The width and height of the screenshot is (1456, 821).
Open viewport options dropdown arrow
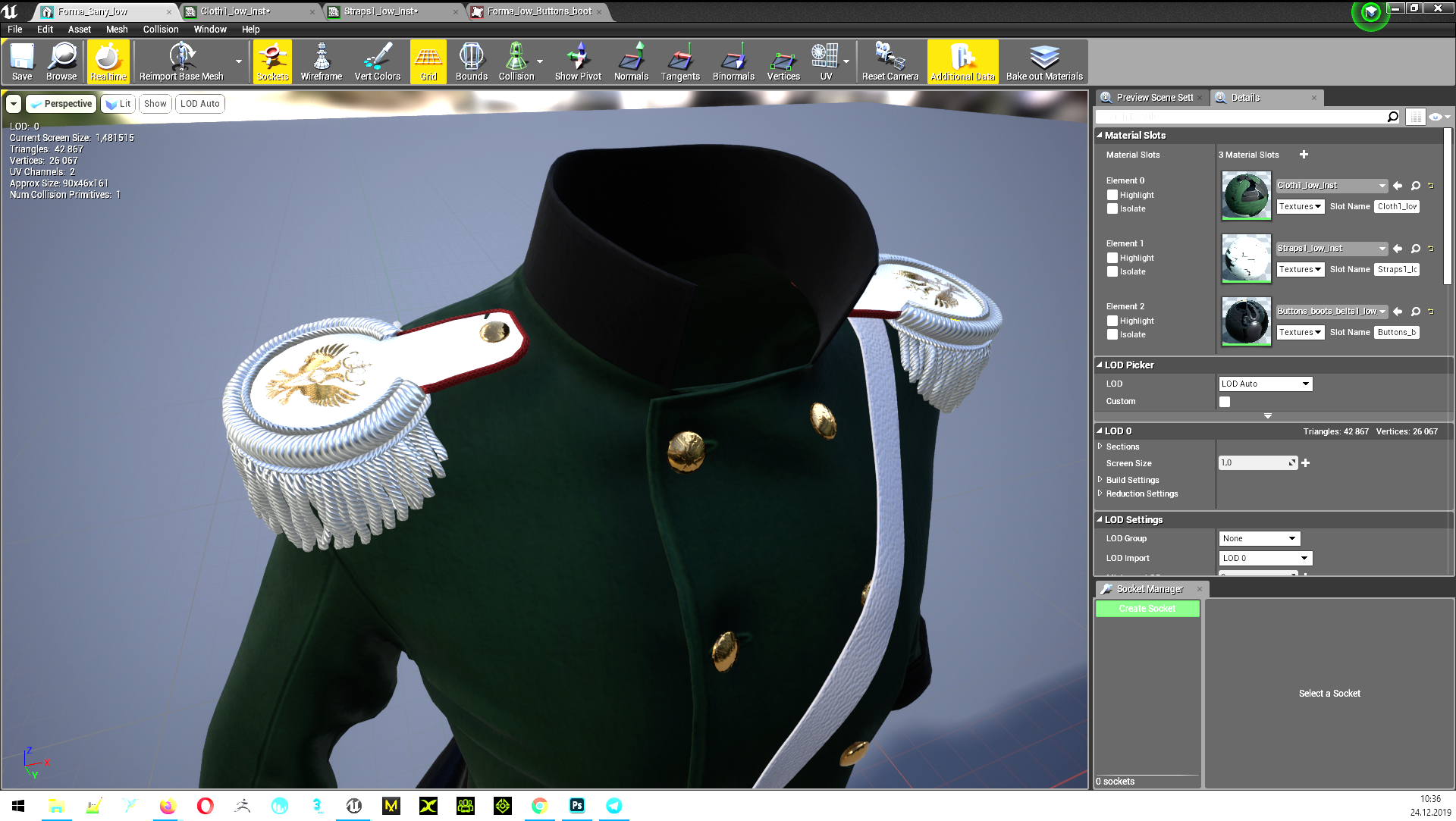(x=14, y=104)
